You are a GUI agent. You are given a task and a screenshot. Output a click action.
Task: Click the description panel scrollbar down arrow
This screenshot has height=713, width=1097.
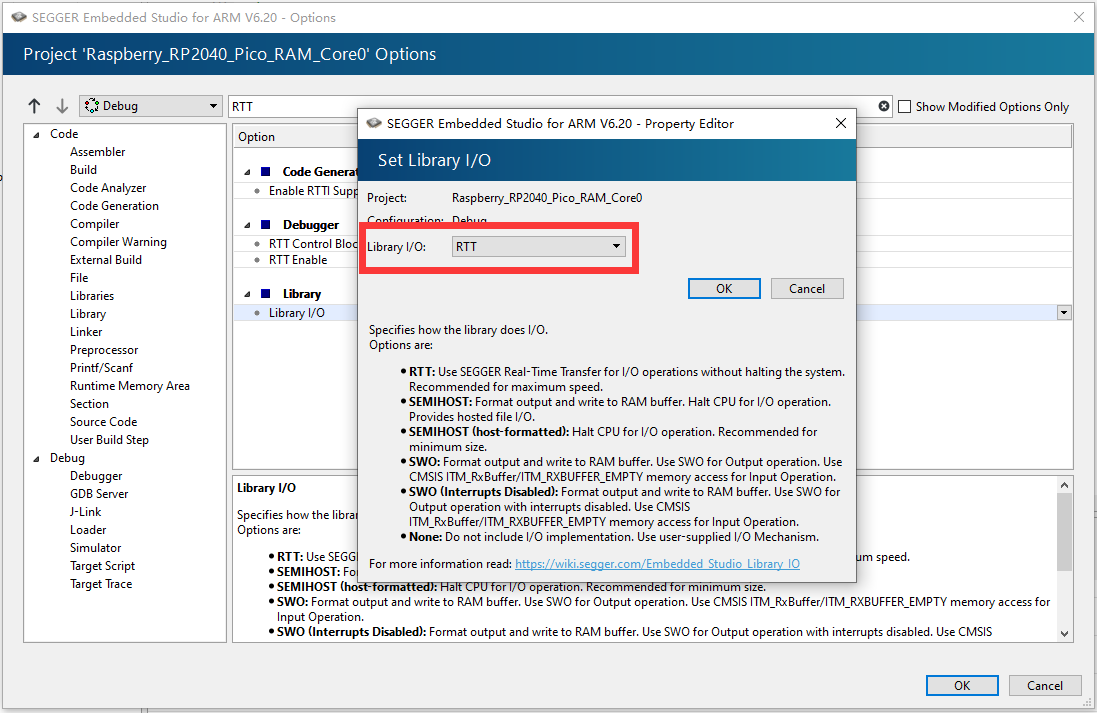[1064, 634]
